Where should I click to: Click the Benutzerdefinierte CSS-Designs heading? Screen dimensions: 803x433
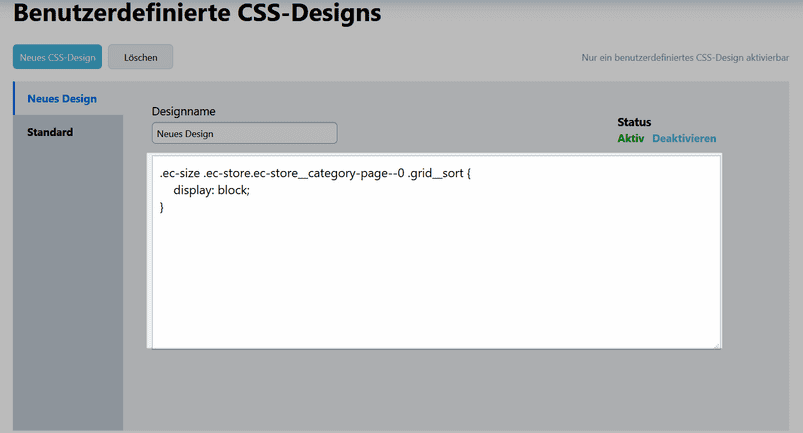click(197, 12)
